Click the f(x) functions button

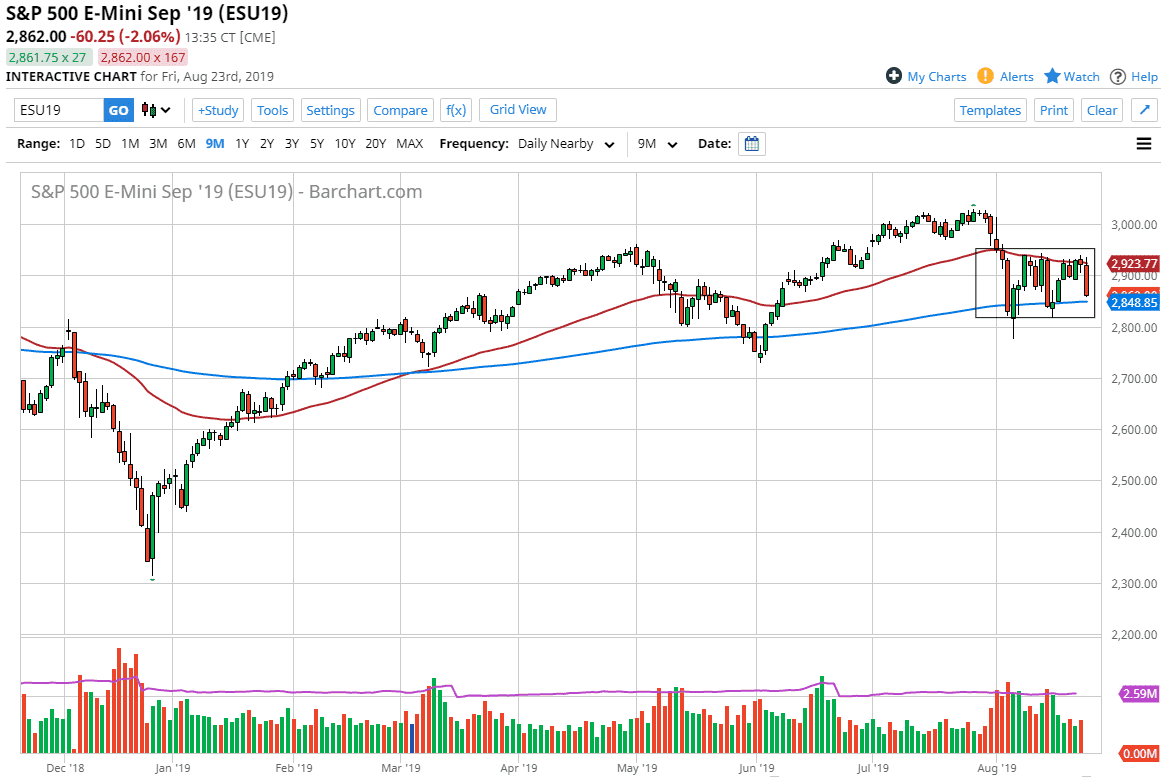point(456,110)
